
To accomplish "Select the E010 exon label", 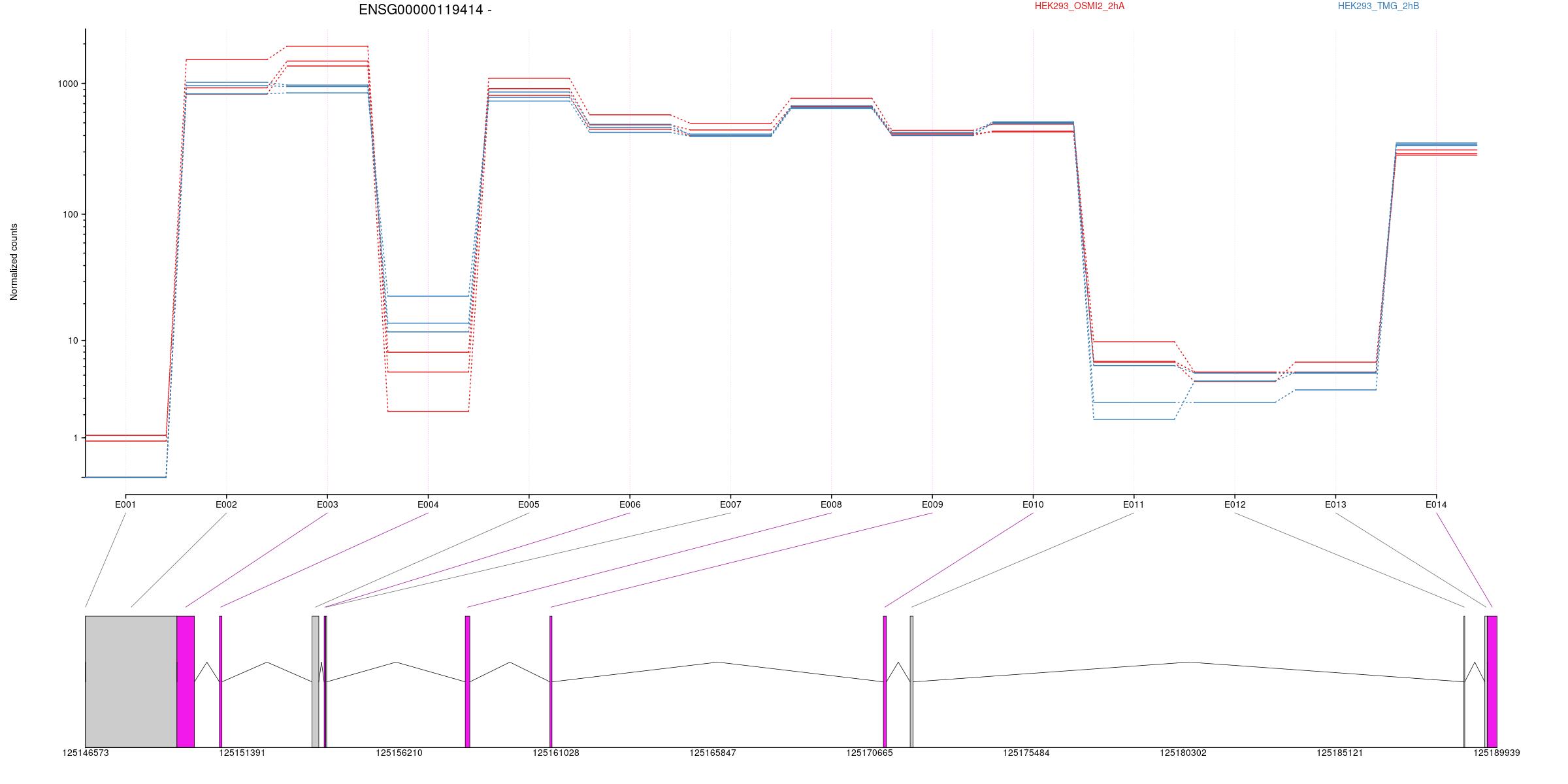I will (1033, 504).
